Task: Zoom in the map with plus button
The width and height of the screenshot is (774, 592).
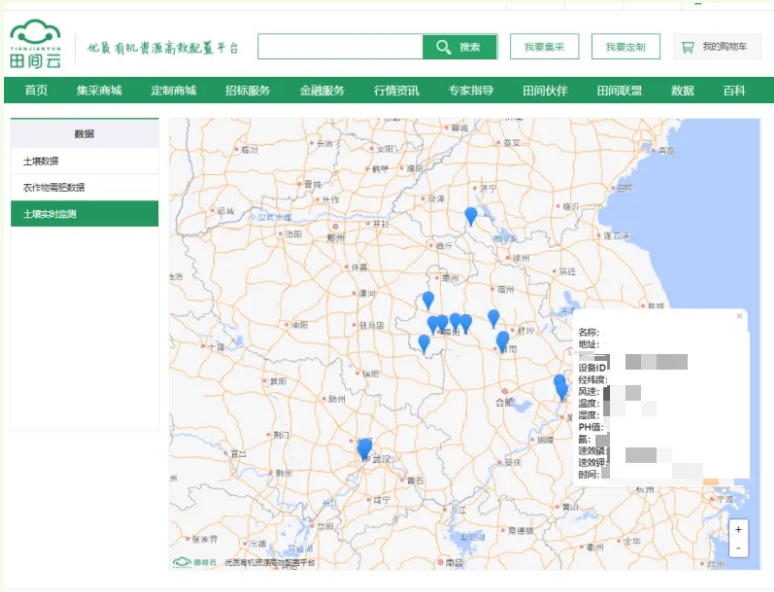Action: (738, 529)
